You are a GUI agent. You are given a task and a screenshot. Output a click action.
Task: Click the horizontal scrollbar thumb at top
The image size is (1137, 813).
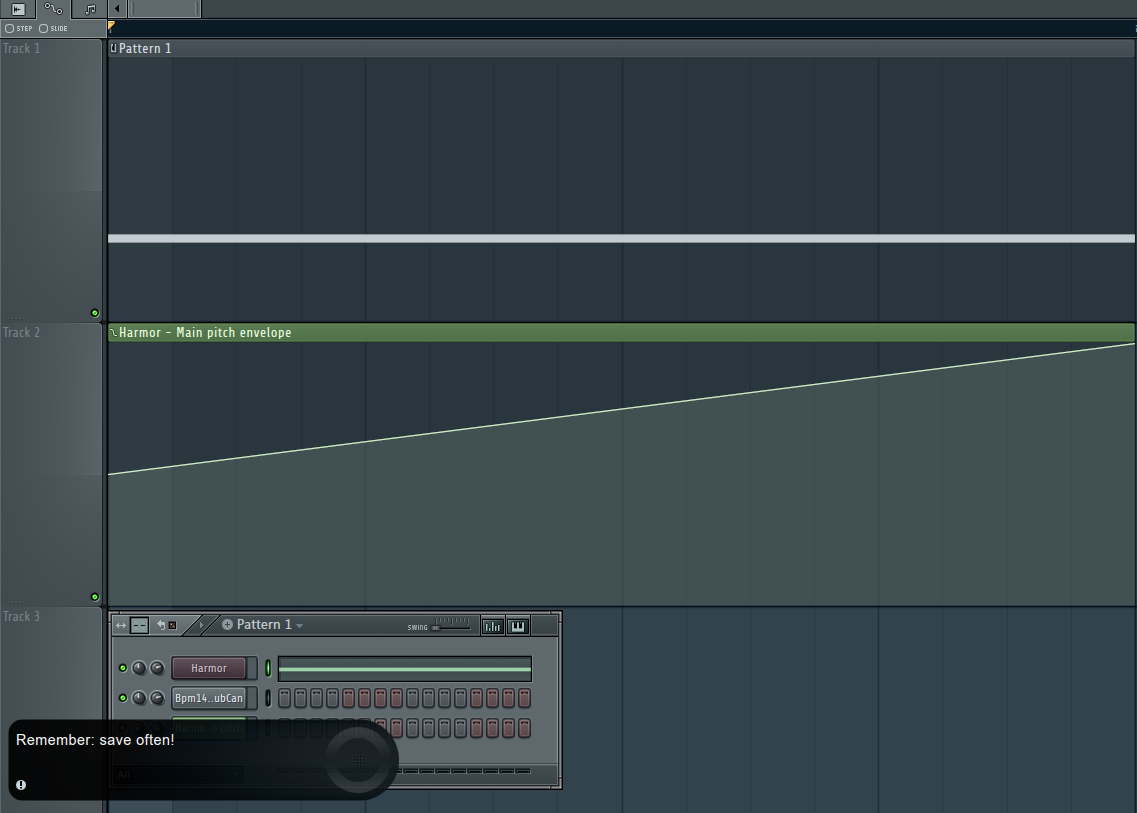pos(164,9)
